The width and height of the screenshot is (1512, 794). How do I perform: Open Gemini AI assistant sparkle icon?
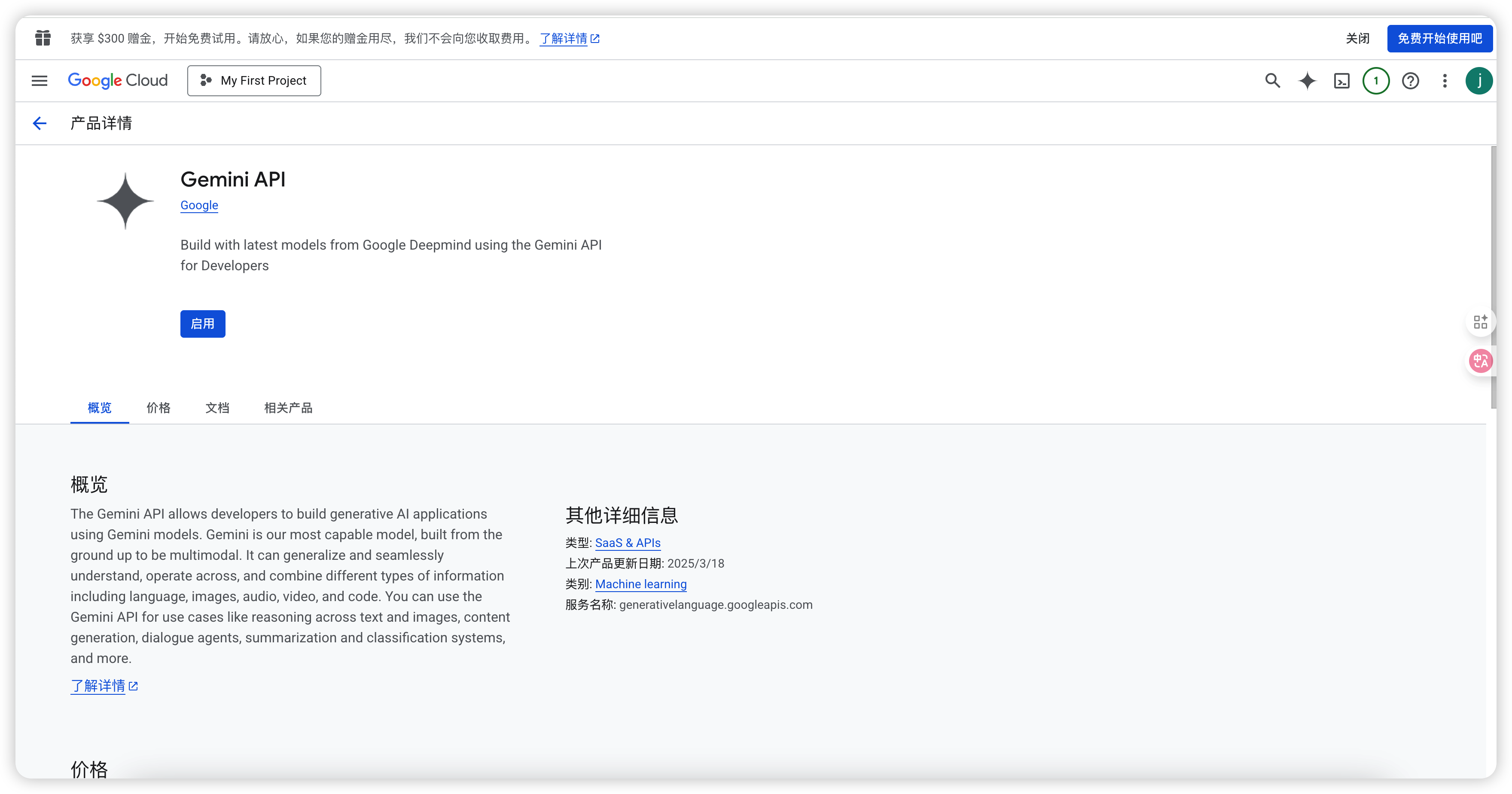[x=1307, y=80]
